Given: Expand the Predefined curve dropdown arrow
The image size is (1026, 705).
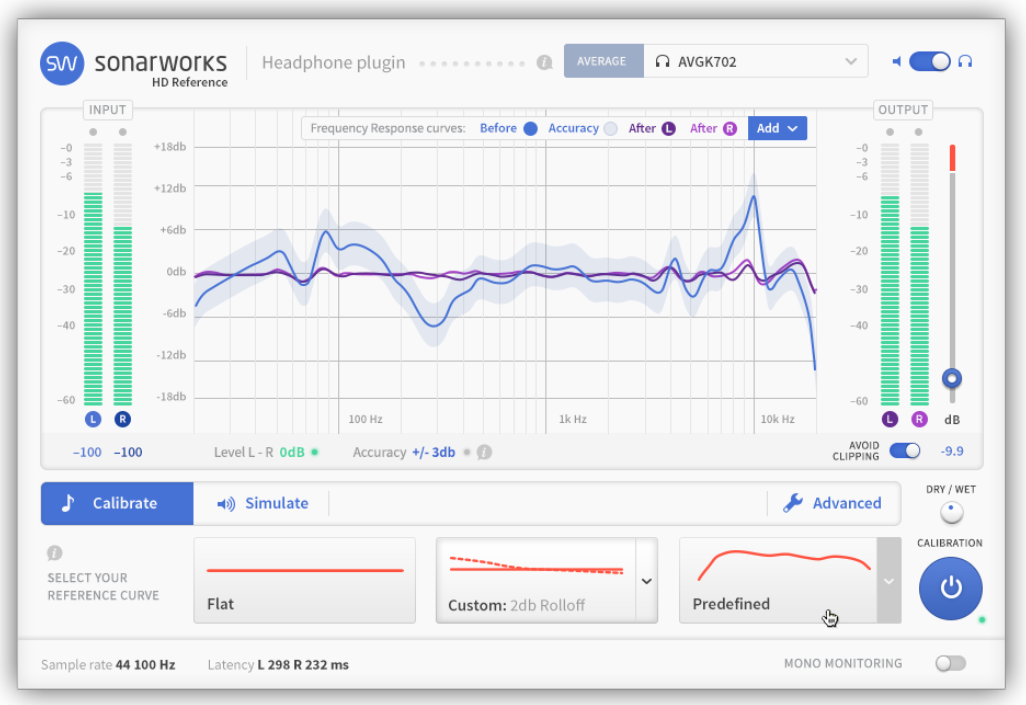Looking at the screenshot, I should pos(889,581).
